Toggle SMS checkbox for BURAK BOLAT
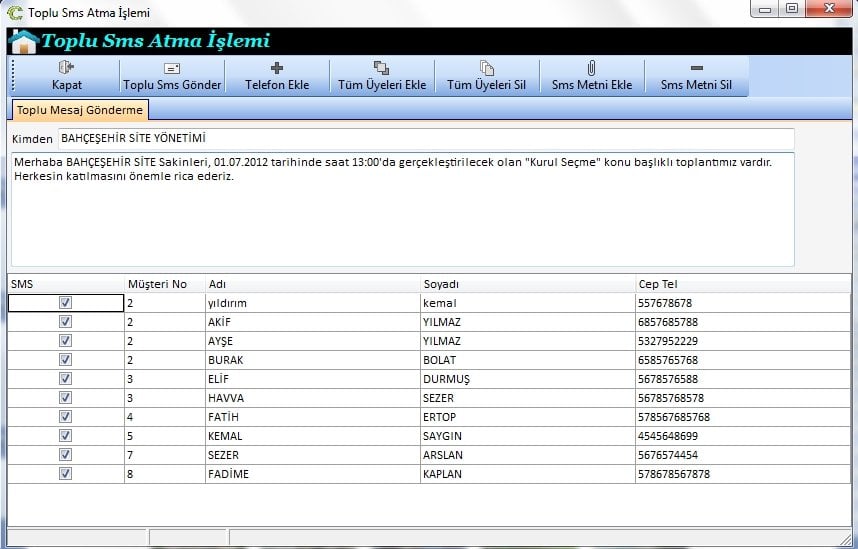This screenshot has height=549, width=858. [x=66, y=359]
